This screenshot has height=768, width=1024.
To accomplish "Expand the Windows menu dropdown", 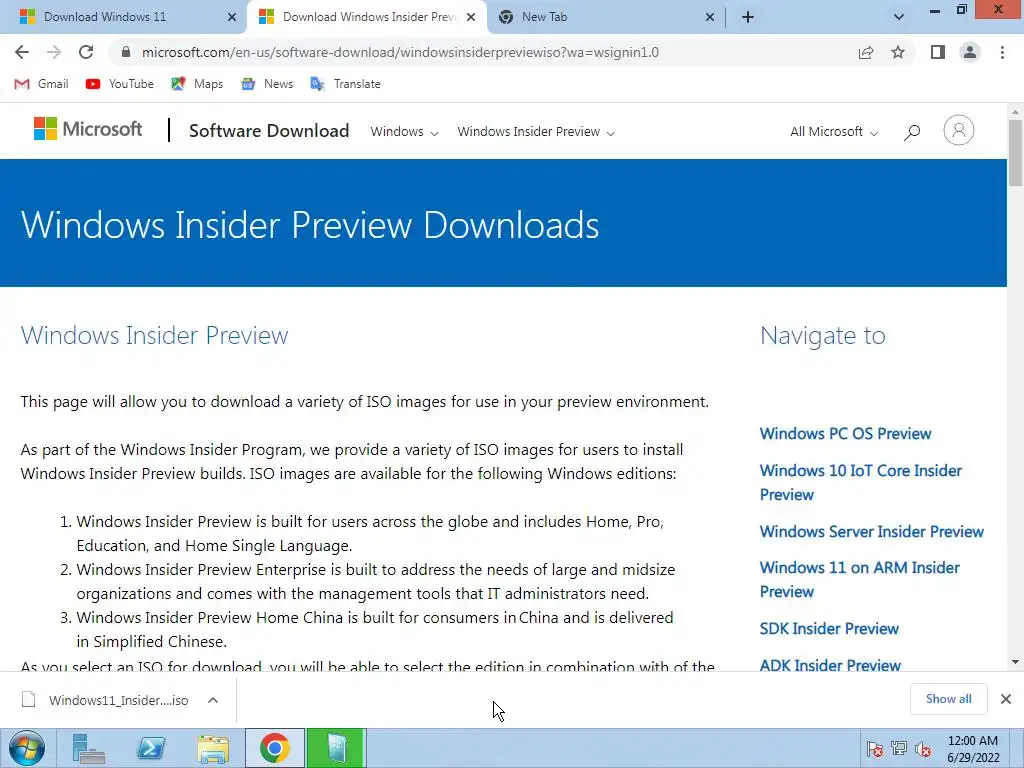I will pos(404,132).
